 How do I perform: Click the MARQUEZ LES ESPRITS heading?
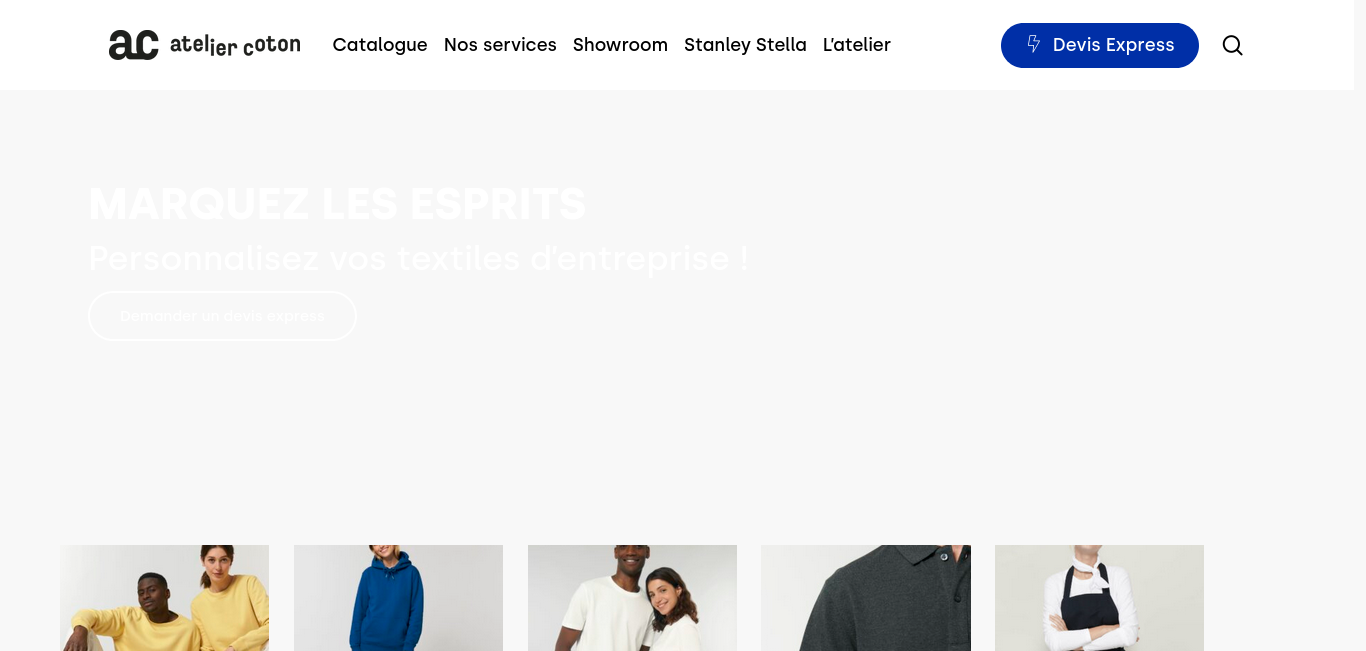click(x=337, y=204)
